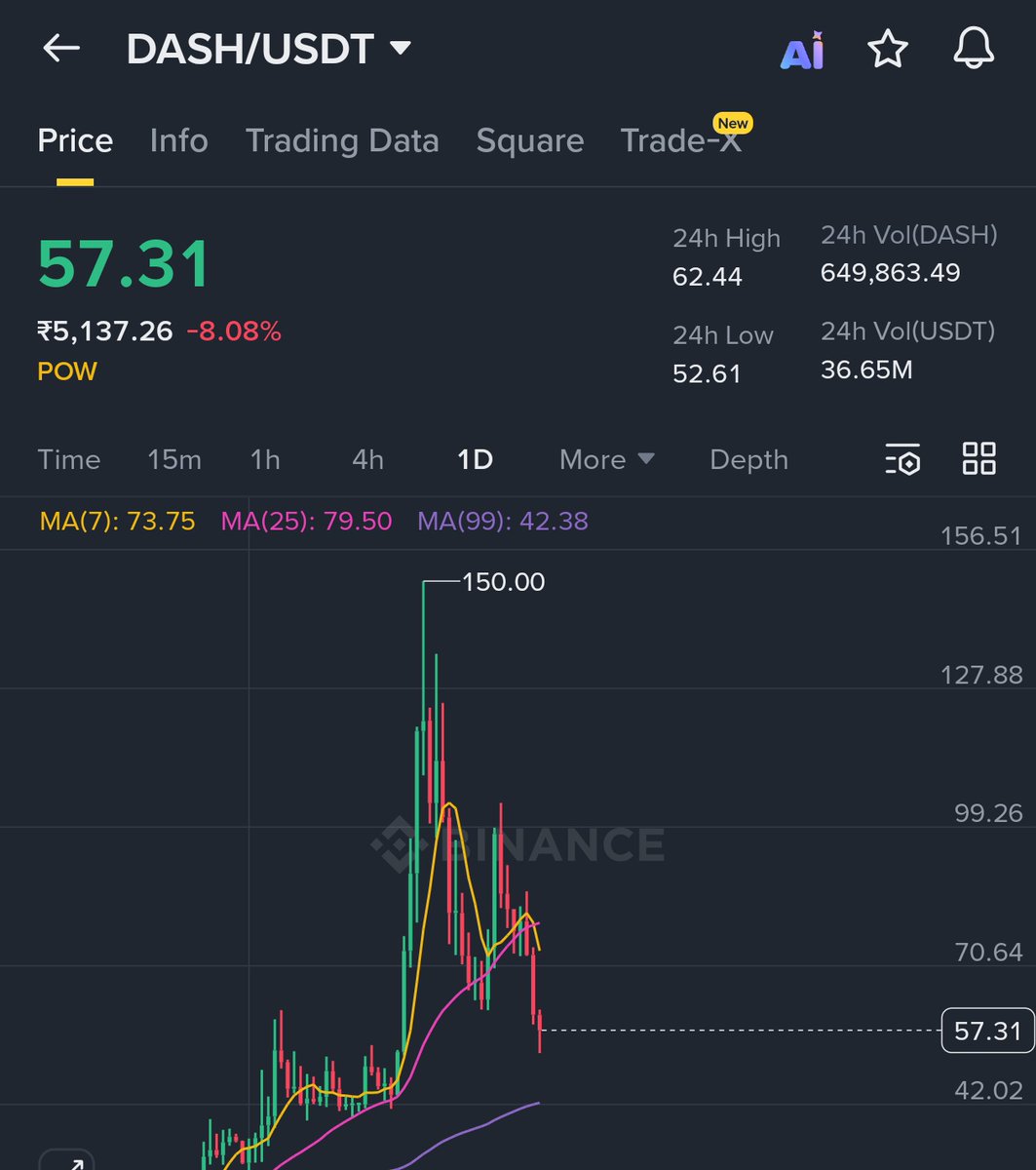1036x1170 pixels.
Task: Select the 15m chart interval
Action: 174,459
